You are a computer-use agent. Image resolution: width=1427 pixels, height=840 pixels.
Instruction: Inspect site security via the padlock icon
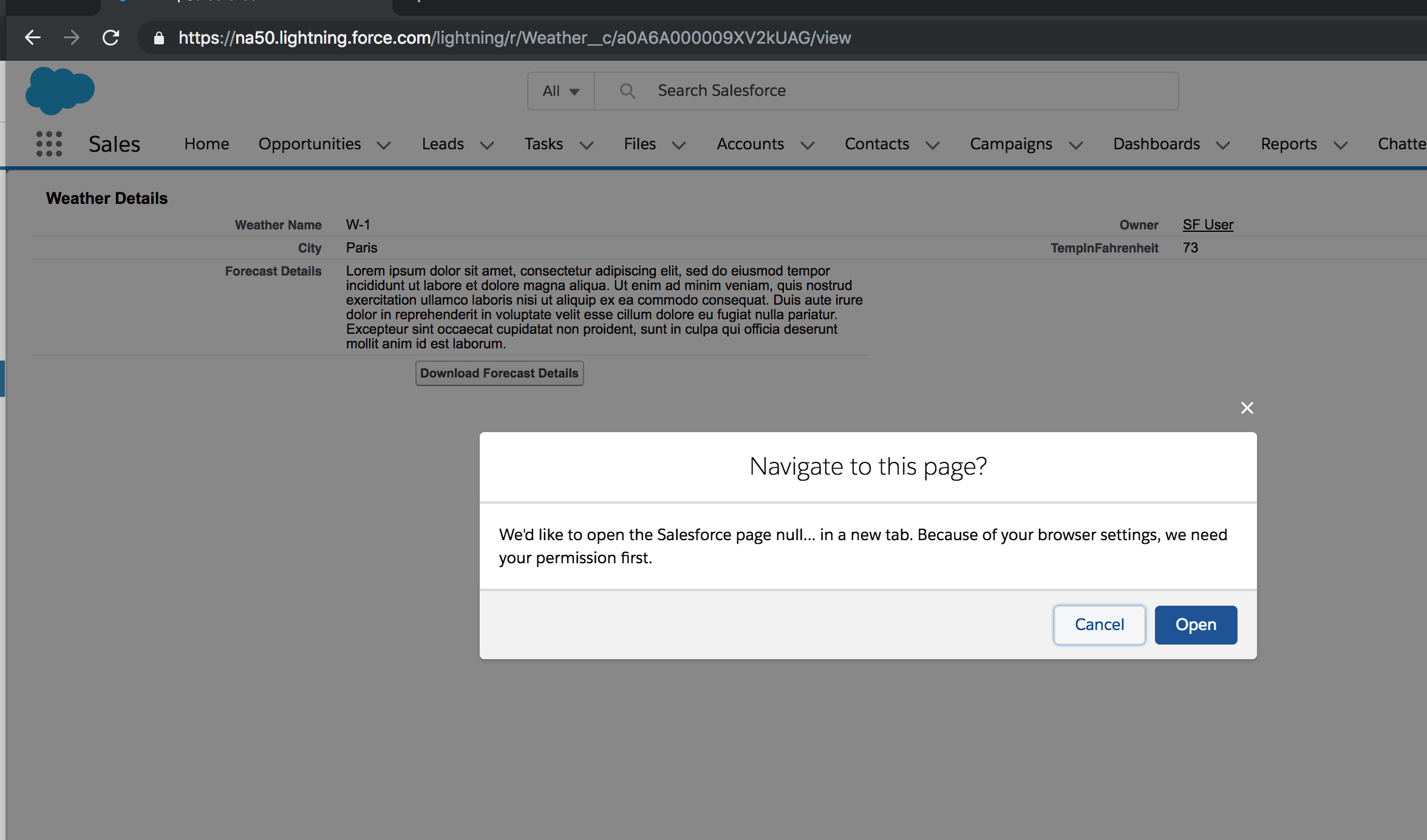pos(158,38)
